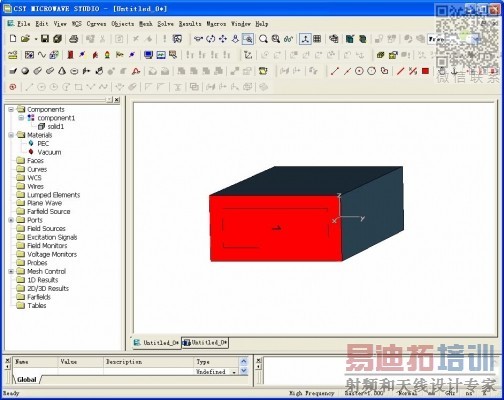This screenshot has height=400, width=504.
Task: Open the Solve menu
Action: [166, 24]
